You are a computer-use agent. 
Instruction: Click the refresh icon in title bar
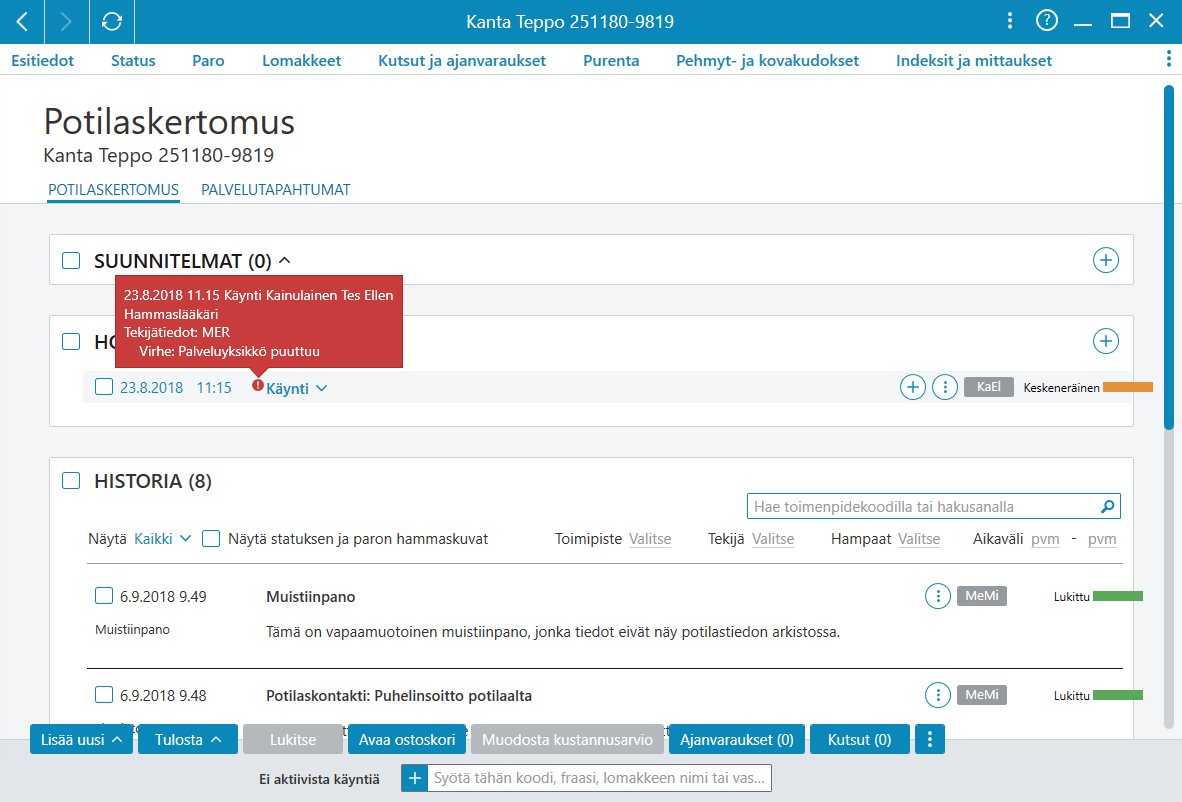point(112,22)
